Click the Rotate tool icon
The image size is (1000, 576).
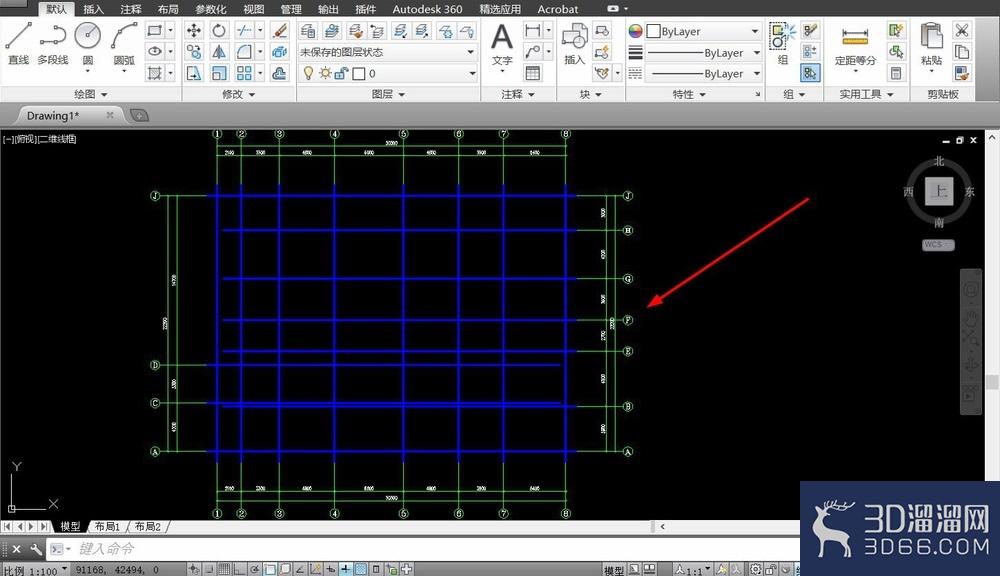[x=219, y=30]
